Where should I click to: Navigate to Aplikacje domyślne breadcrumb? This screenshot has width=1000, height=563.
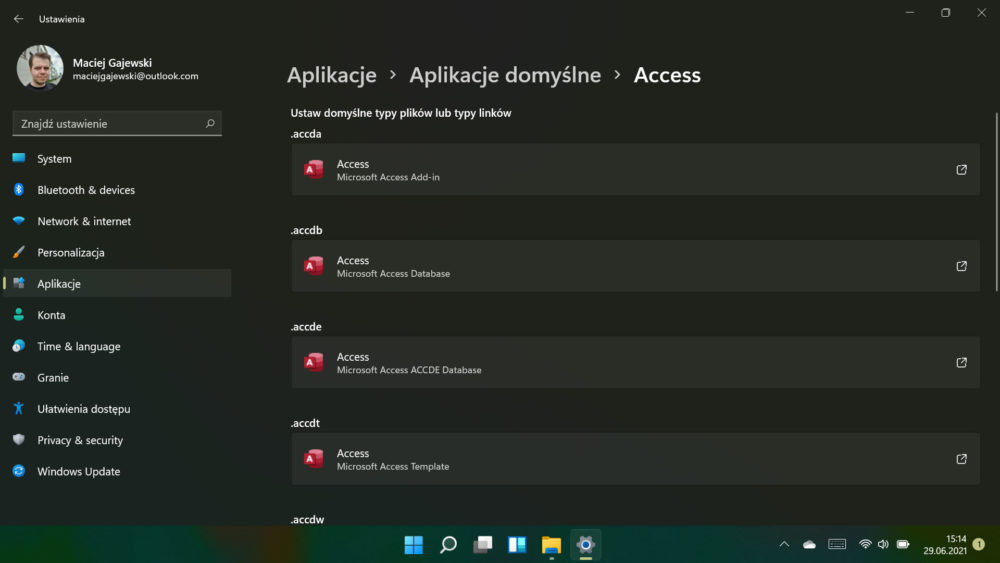pos(505,75)
